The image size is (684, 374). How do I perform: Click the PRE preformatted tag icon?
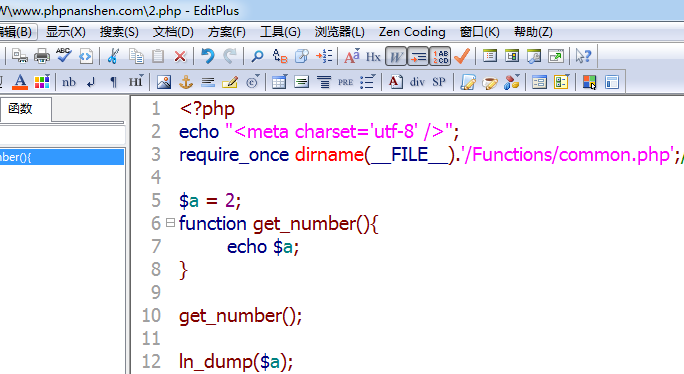click(345, 82)
